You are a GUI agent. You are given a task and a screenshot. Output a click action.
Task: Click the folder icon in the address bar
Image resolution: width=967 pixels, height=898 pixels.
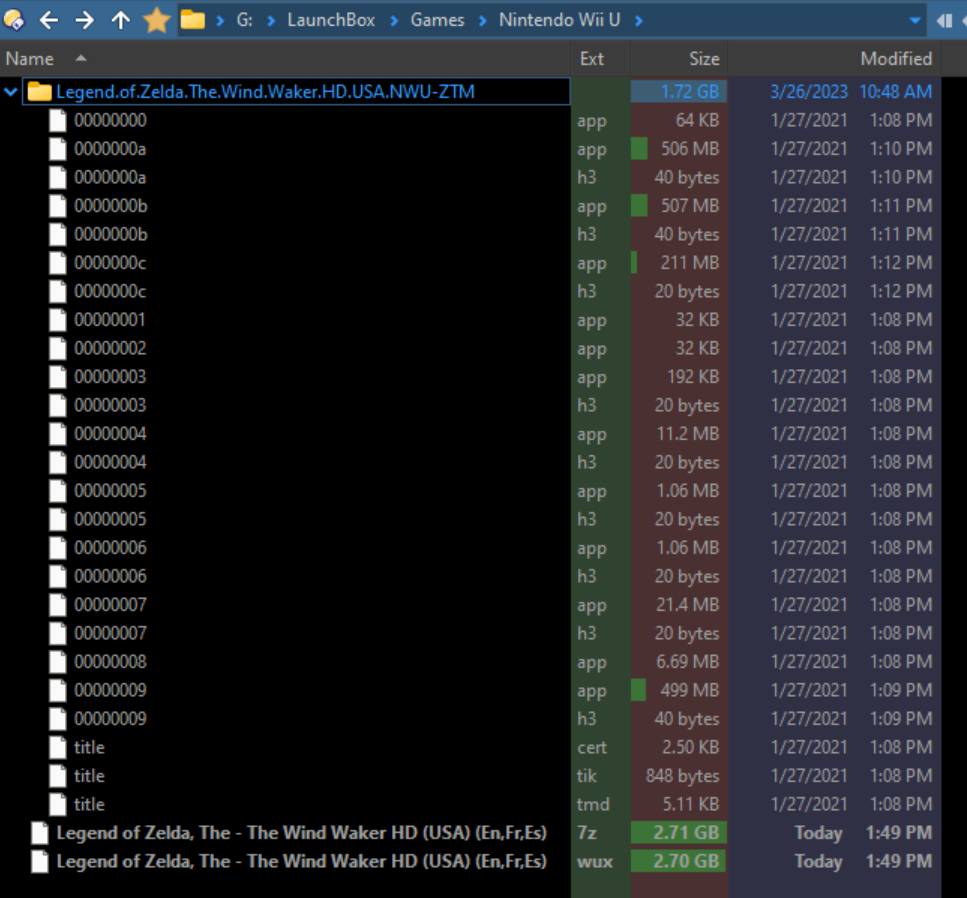[x=192, y=20]
